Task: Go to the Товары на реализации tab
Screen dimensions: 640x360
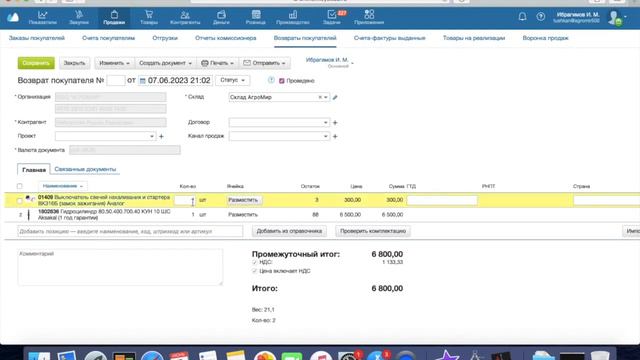Action: (x=474, y=38)
